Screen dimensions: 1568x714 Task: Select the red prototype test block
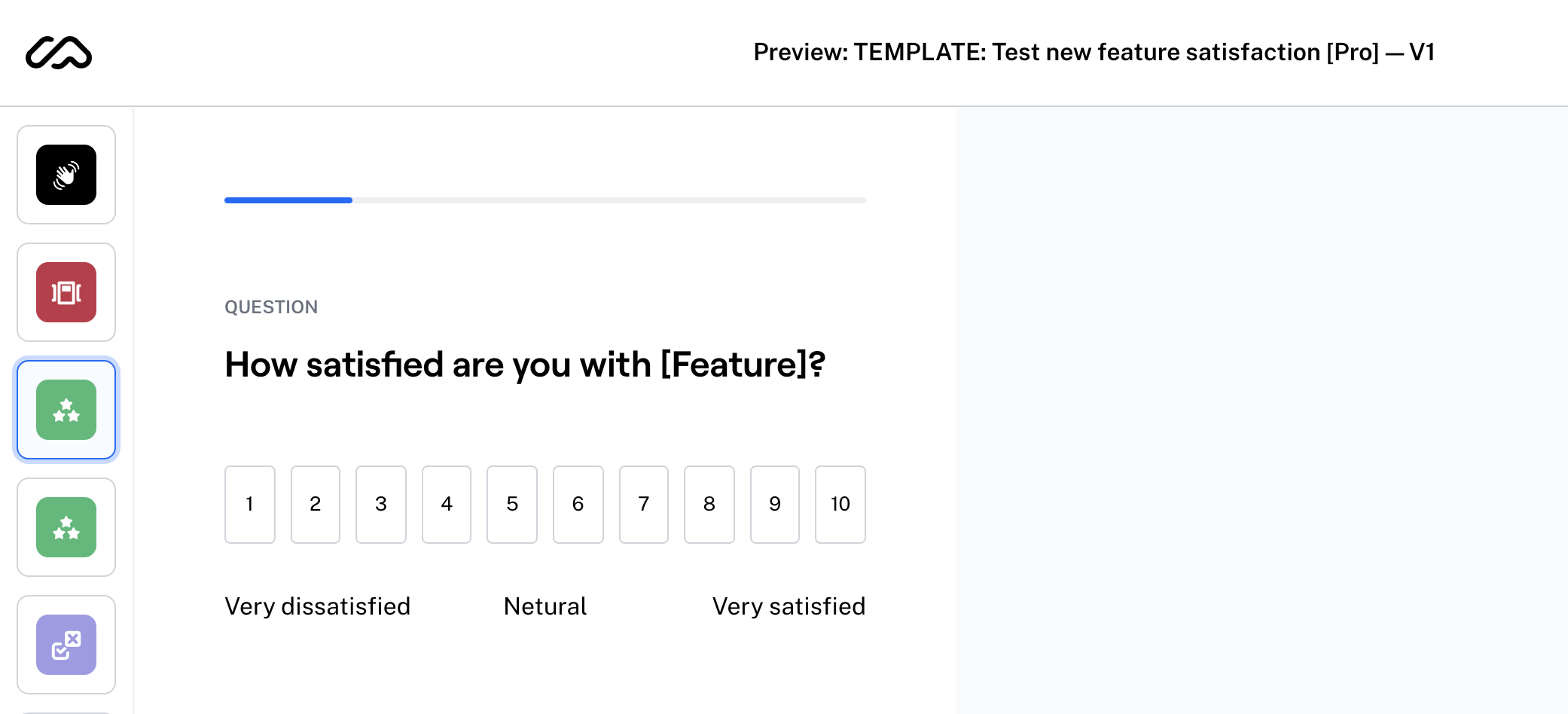66,292
